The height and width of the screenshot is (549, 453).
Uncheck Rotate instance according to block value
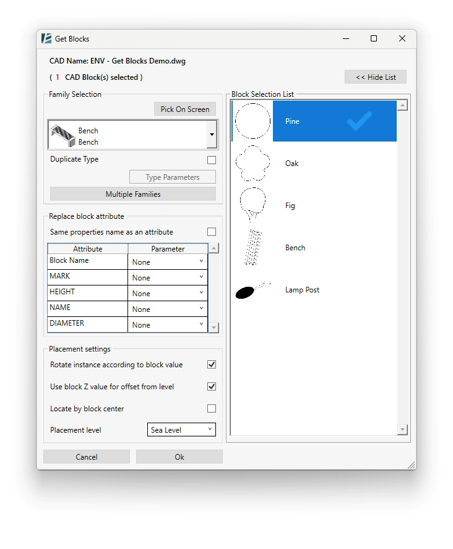[211, 364]
